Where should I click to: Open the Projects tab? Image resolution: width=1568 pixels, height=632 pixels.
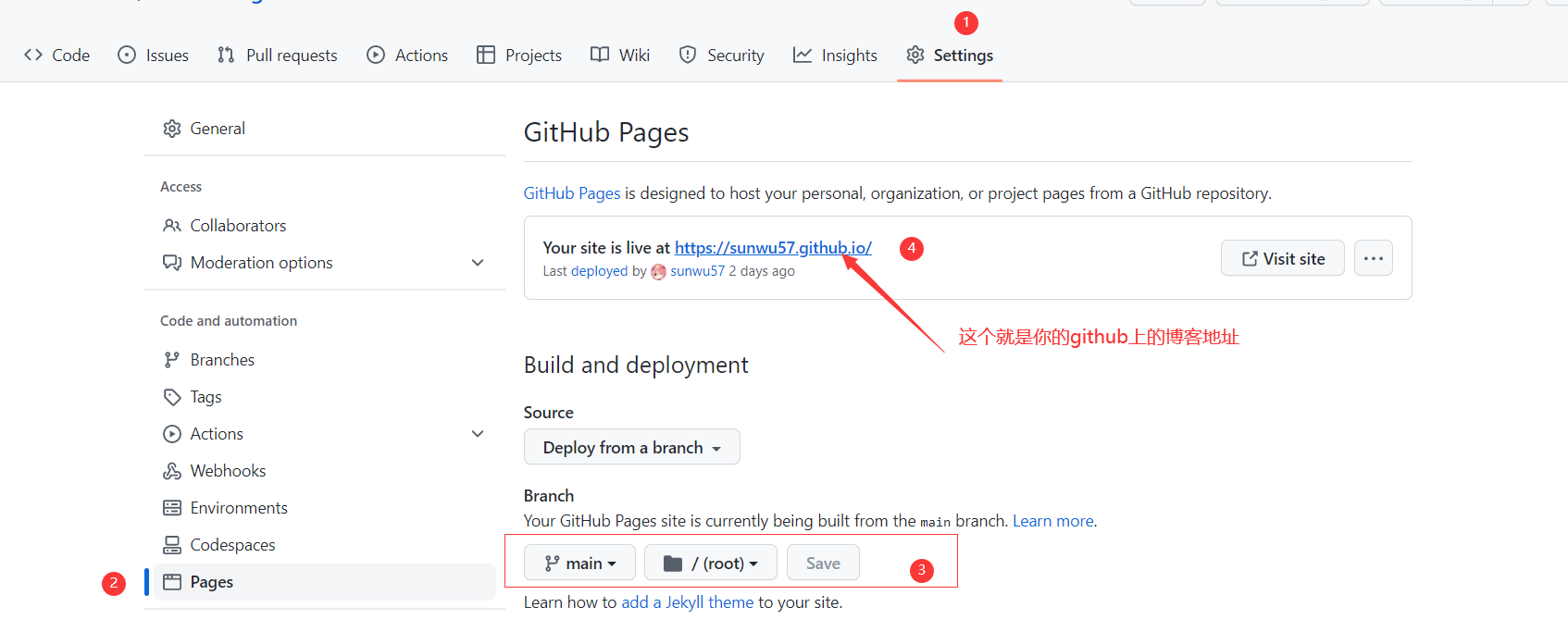click(x=519, y=56)
